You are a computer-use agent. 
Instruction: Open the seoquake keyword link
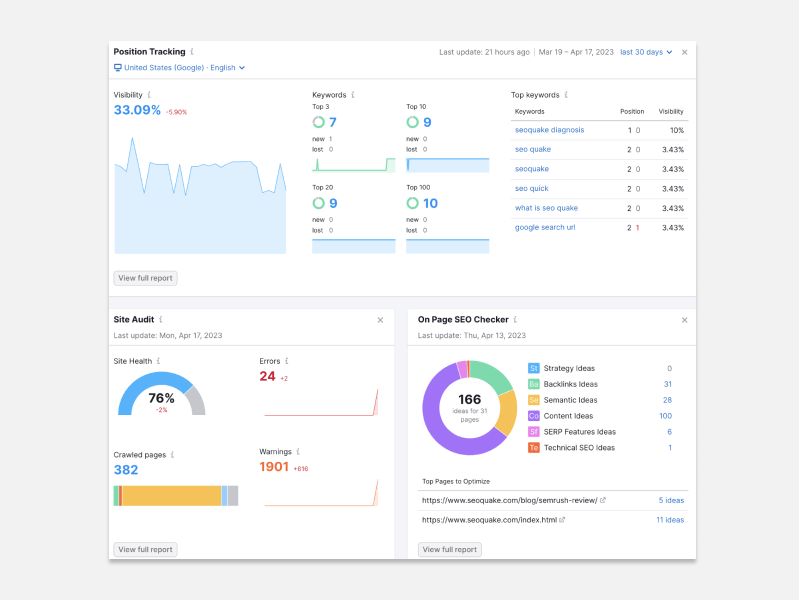coord(531,169)
